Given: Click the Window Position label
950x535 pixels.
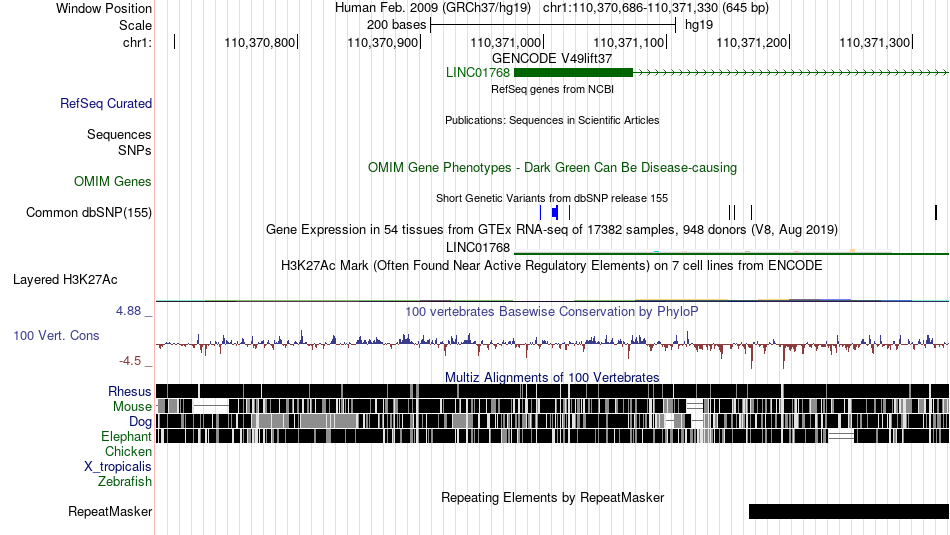Looking at the screenshot, I should 104,8.
